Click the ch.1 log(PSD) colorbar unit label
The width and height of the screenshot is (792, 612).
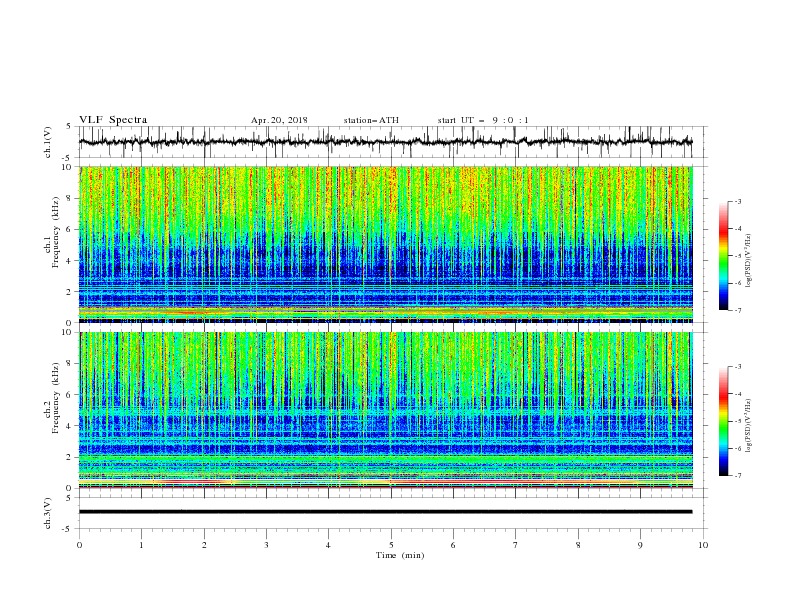pyautogui.click(x=749, y=261)
